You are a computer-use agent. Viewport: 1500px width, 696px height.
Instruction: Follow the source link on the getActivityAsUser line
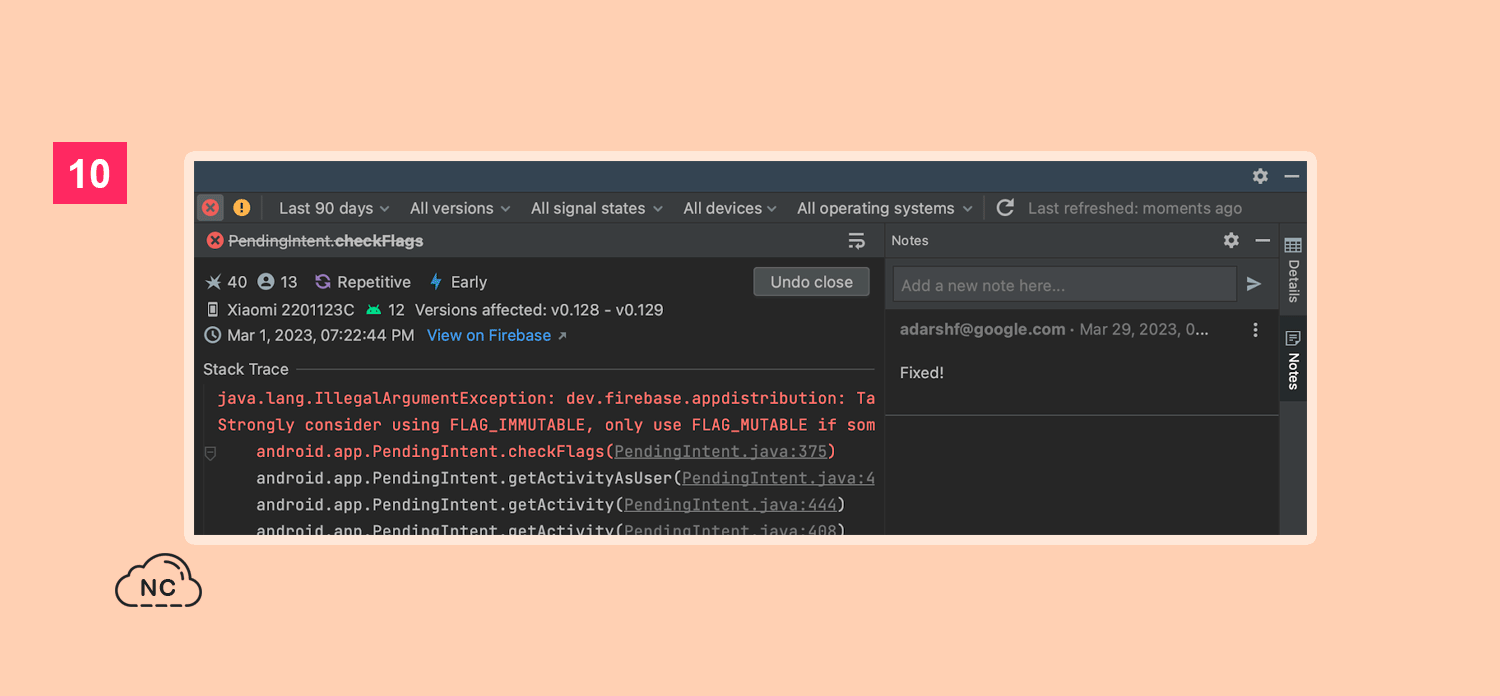[778, 478]
